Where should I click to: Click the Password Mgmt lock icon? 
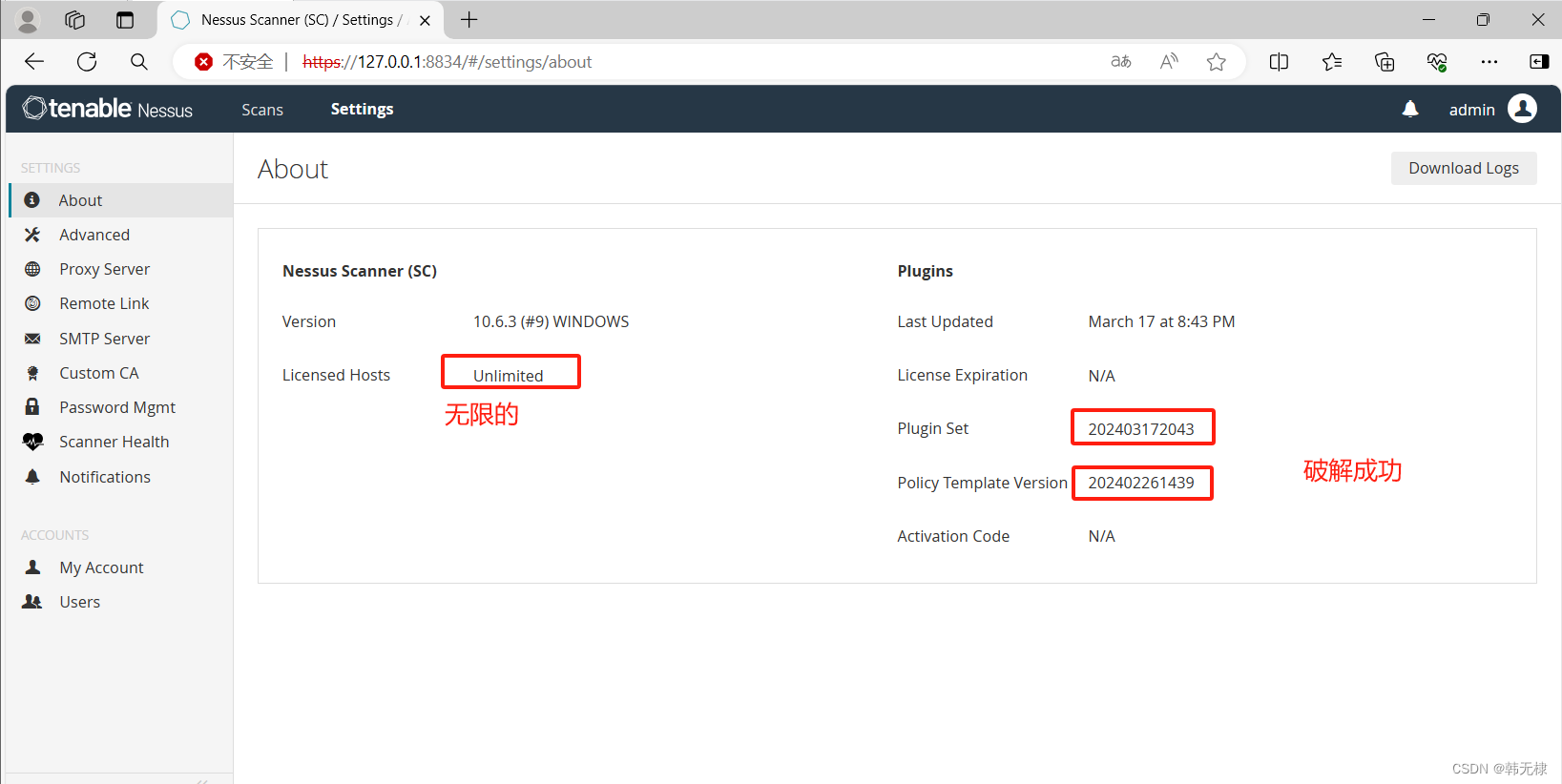[32, 406]
